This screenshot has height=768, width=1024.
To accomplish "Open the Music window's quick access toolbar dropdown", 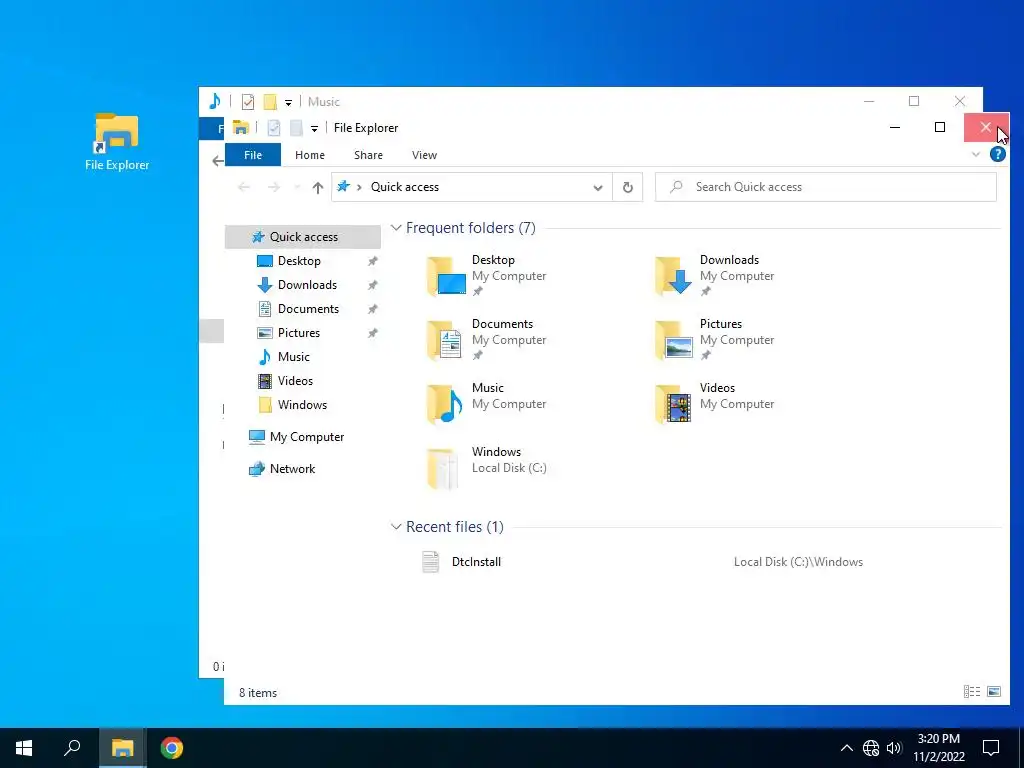I will (288, 103).
